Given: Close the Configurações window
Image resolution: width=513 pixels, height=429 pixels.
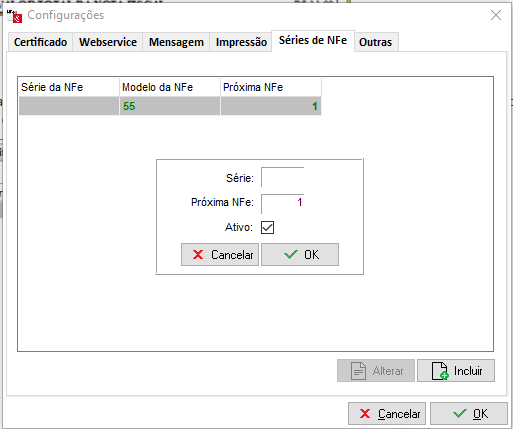Looking at the screenshot, I should click(496, 15).
